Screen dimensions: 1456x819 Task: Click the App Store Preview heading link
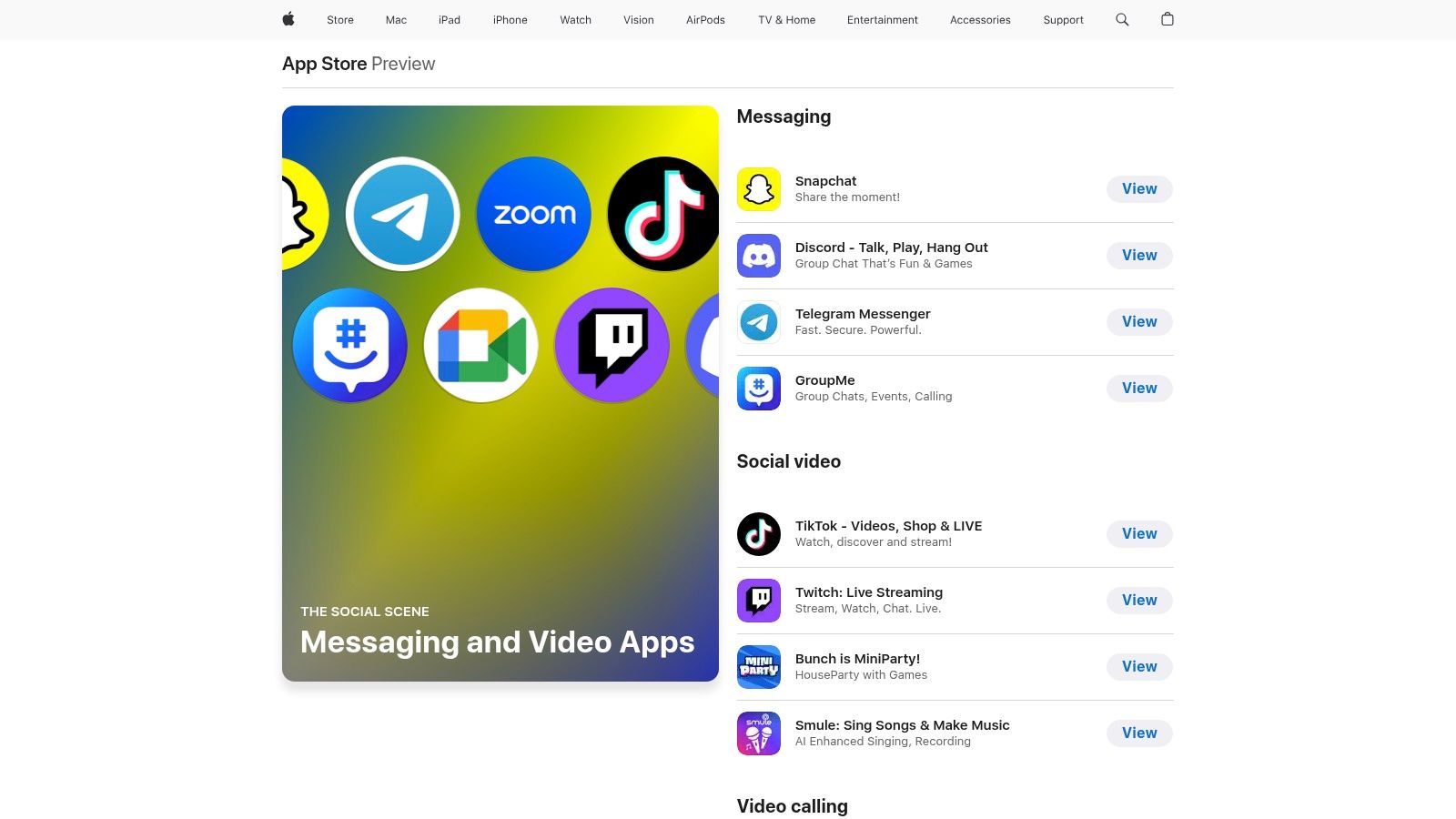(x=359, y=64)
